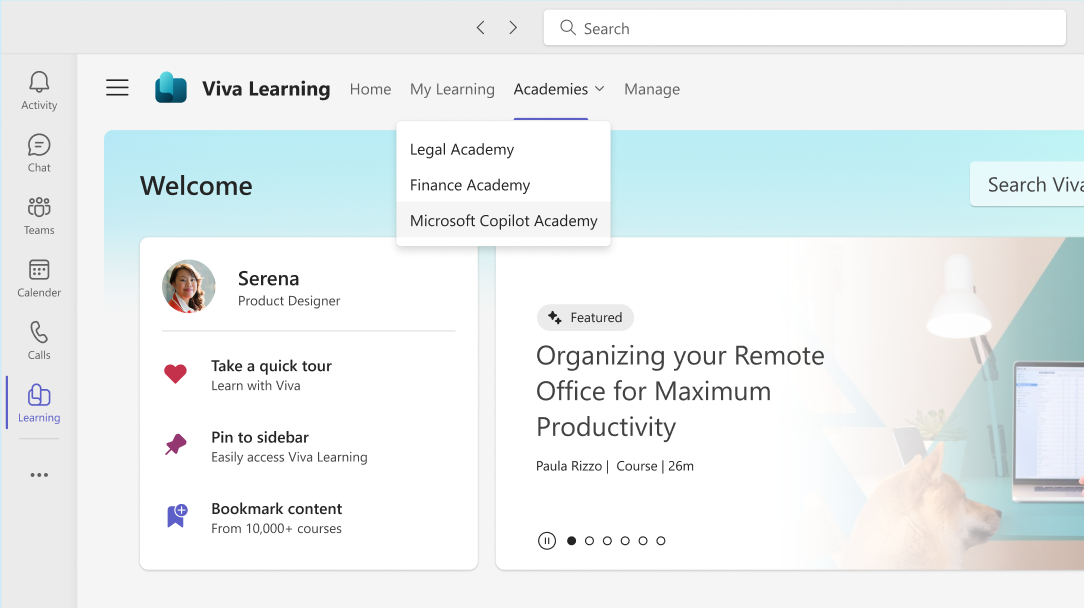The width and height of the screenshot is (1084, 608).
Task: Click Pin to sidebar option
Action: (x=259, y=437)
